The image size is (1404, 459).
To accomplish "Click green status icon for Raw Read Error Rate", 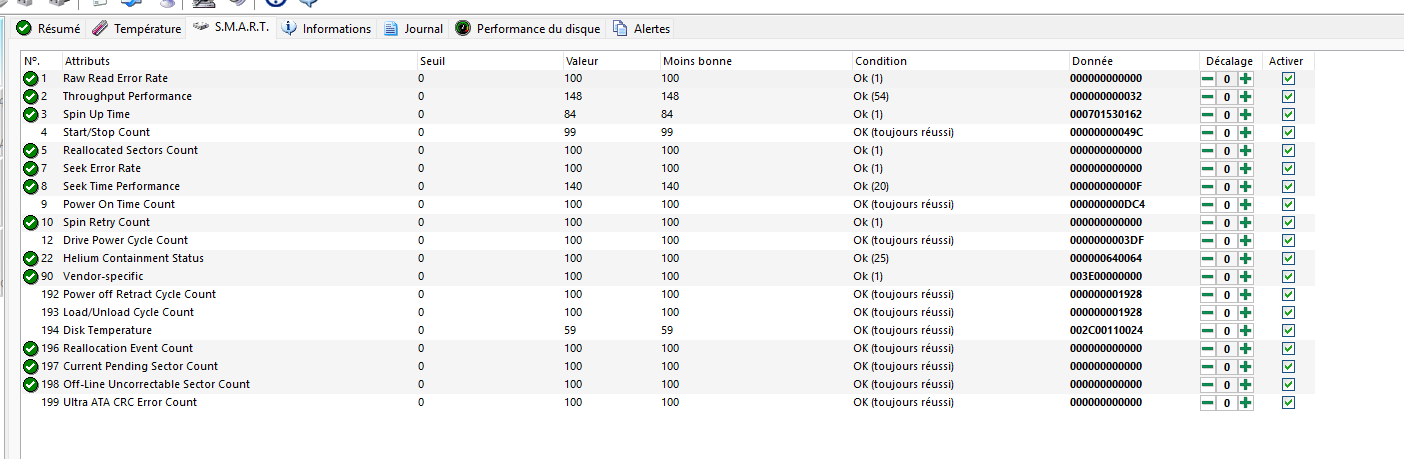I will coord(31,79).
